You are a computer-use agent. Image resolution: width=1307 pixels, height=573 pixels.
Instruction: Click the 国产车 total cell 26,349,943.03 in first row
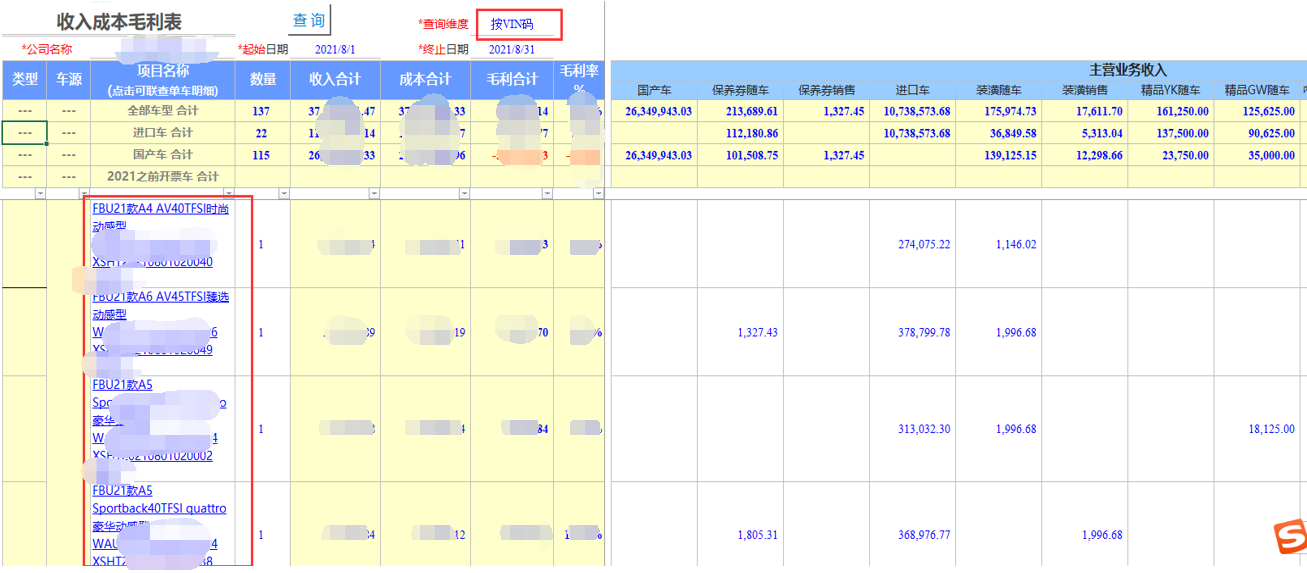[x=657, y=111]
